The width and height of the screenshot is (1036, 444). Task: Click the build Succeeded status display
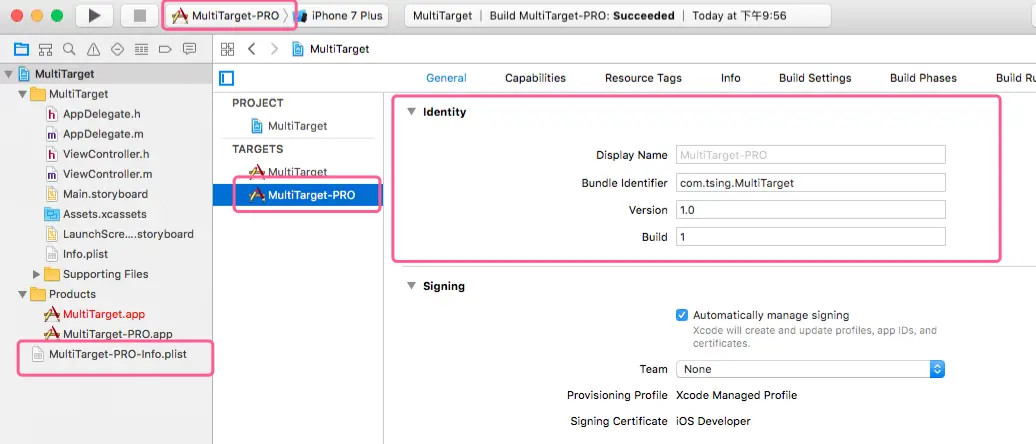click(618, 16)
